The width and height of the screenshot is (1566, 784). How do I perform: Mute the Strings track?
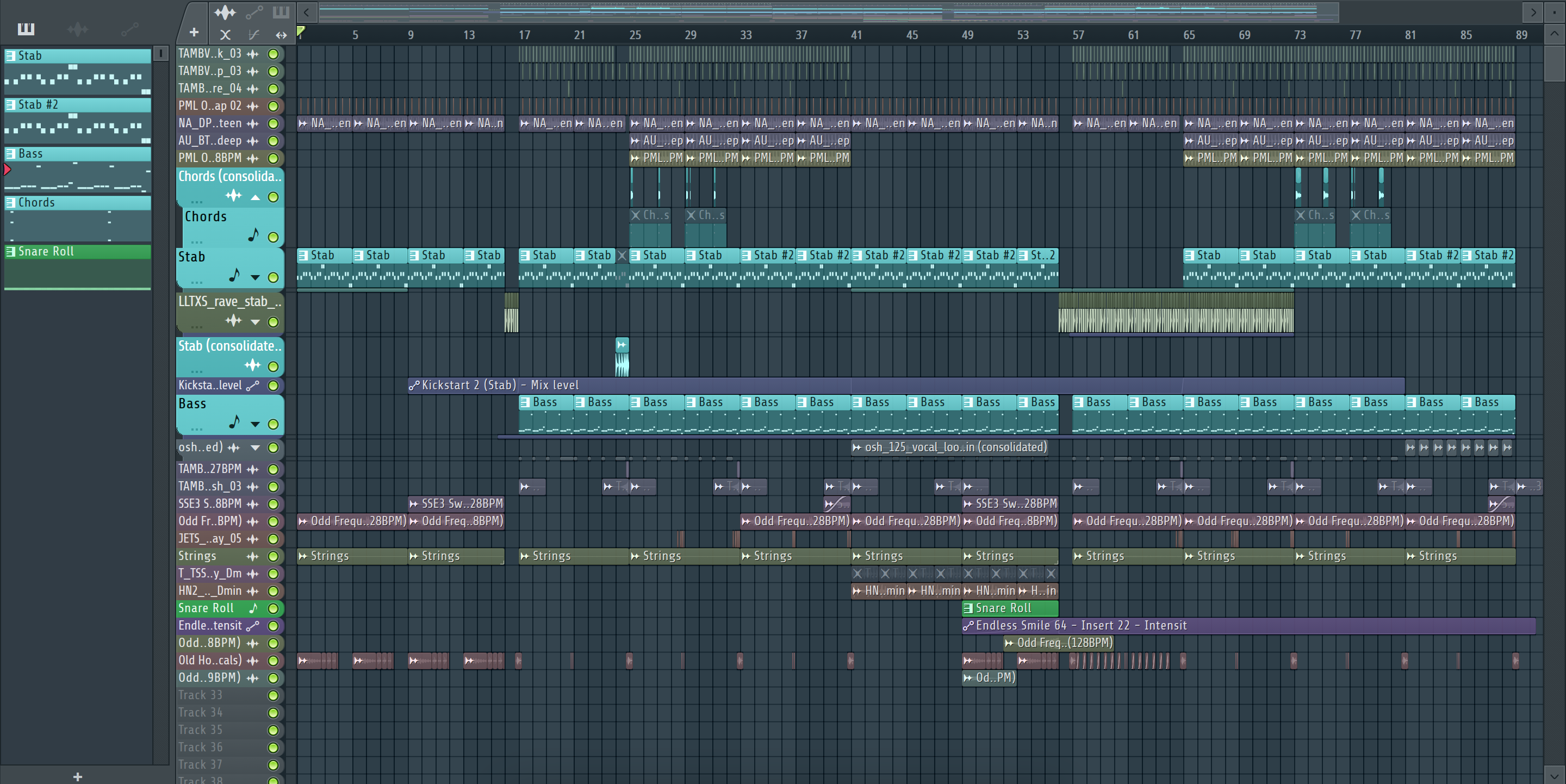coord(274,556)
